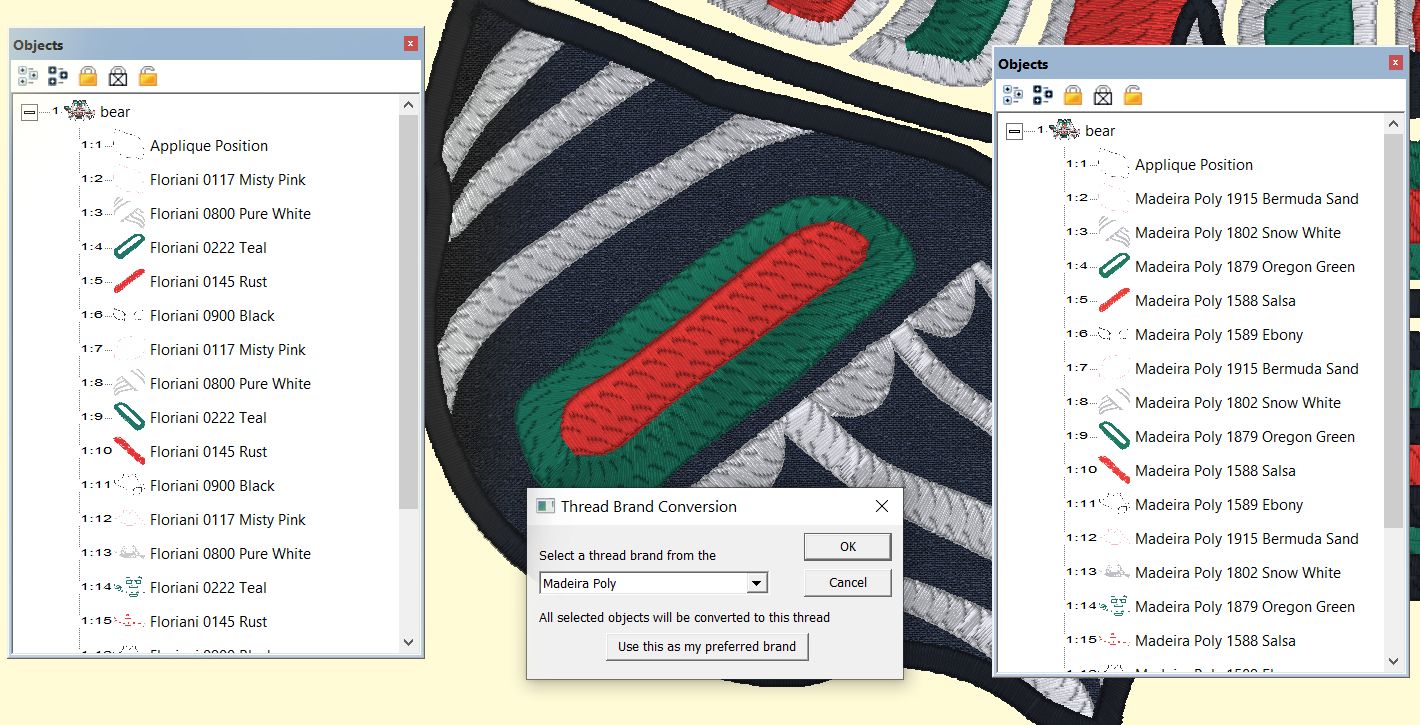Select 1:2 Floriani 0117 Misty Pink object
Image resolution: width=1420 pixels, height=725 pixels.
228,180
